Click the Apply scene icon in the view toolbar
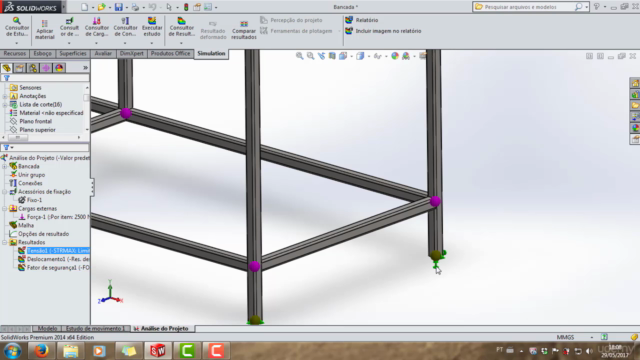The width and height of the screenshot is (640, 360). point(406,56)
